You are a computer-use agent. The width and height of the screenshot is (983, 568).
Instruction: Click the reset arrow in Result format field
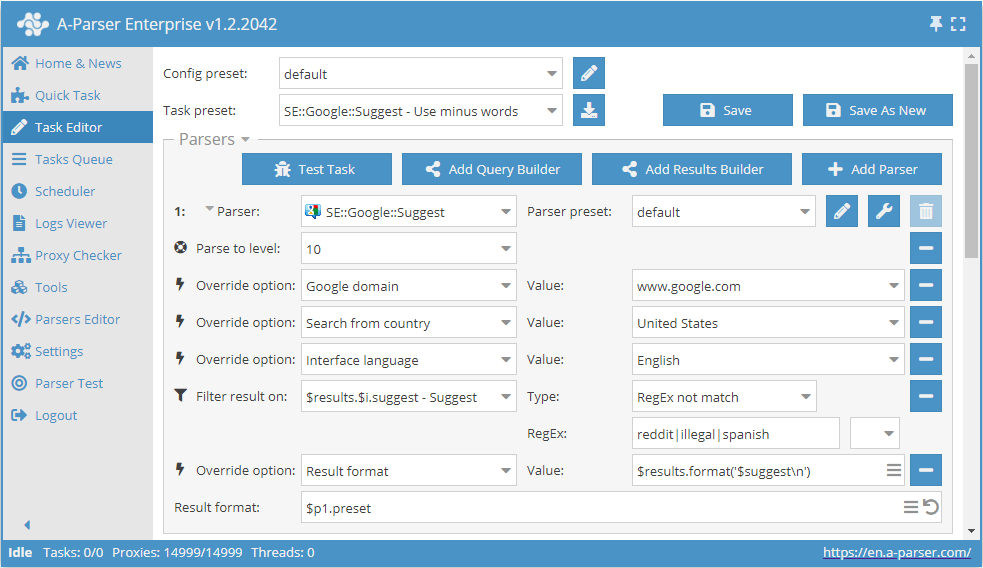931,508
